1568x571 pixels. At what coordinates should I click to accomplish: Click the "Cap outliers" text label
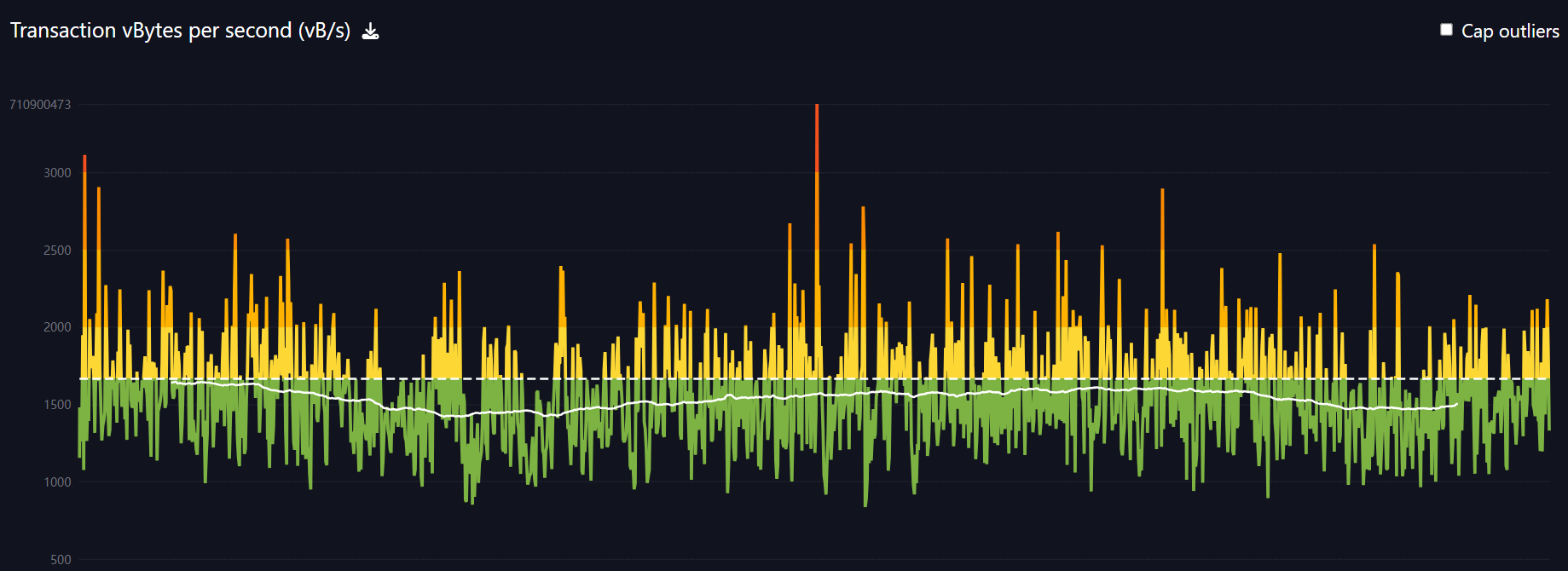(1509, 32)
